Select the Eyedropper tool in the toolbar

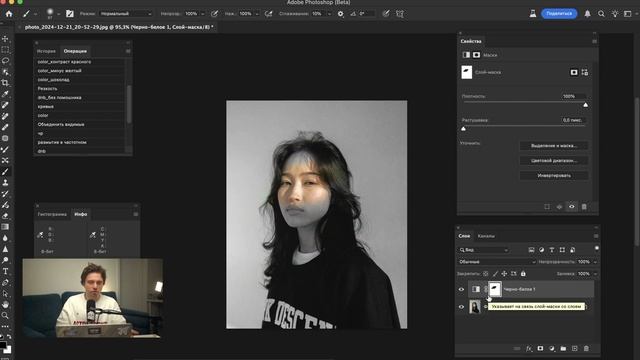click(x=5, y=94)
